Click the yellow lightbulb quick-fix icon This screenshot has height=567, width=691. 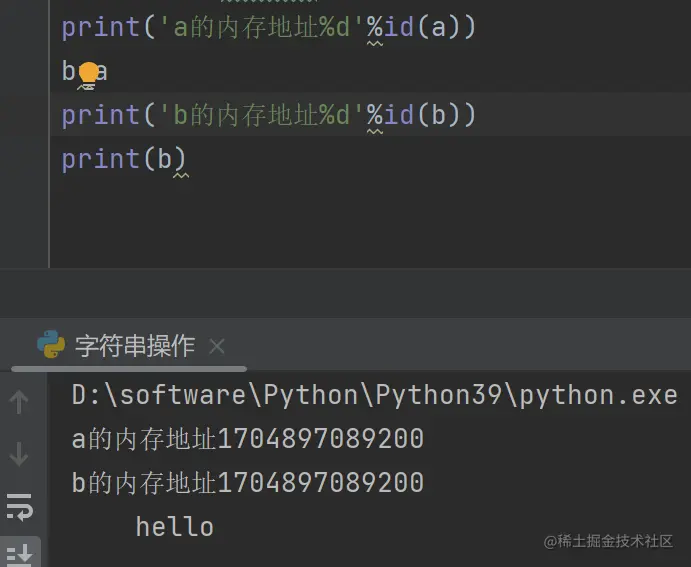(x=89, y=72)
